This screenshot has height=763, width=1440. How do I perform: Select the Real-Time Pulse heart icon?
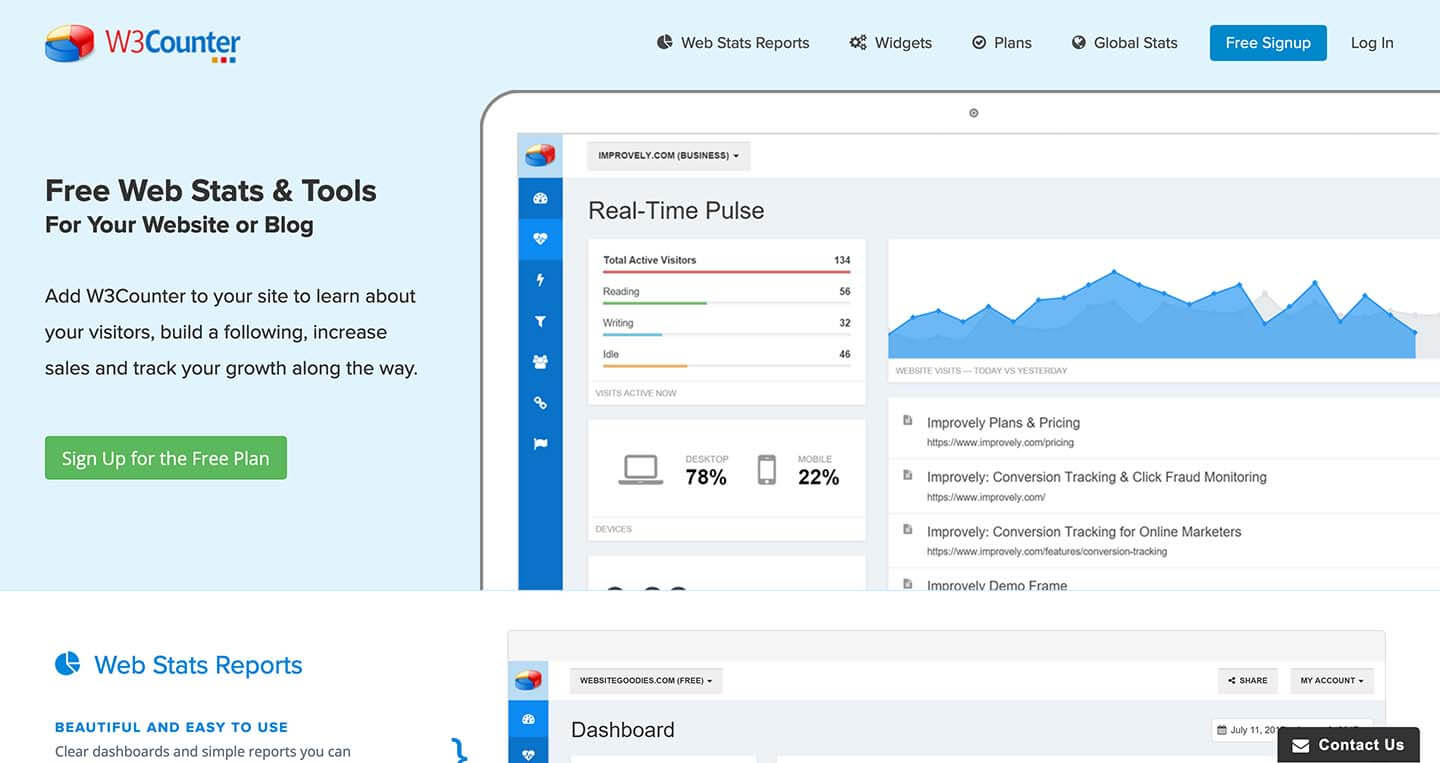pyautogui.click(x=541, y=239)
